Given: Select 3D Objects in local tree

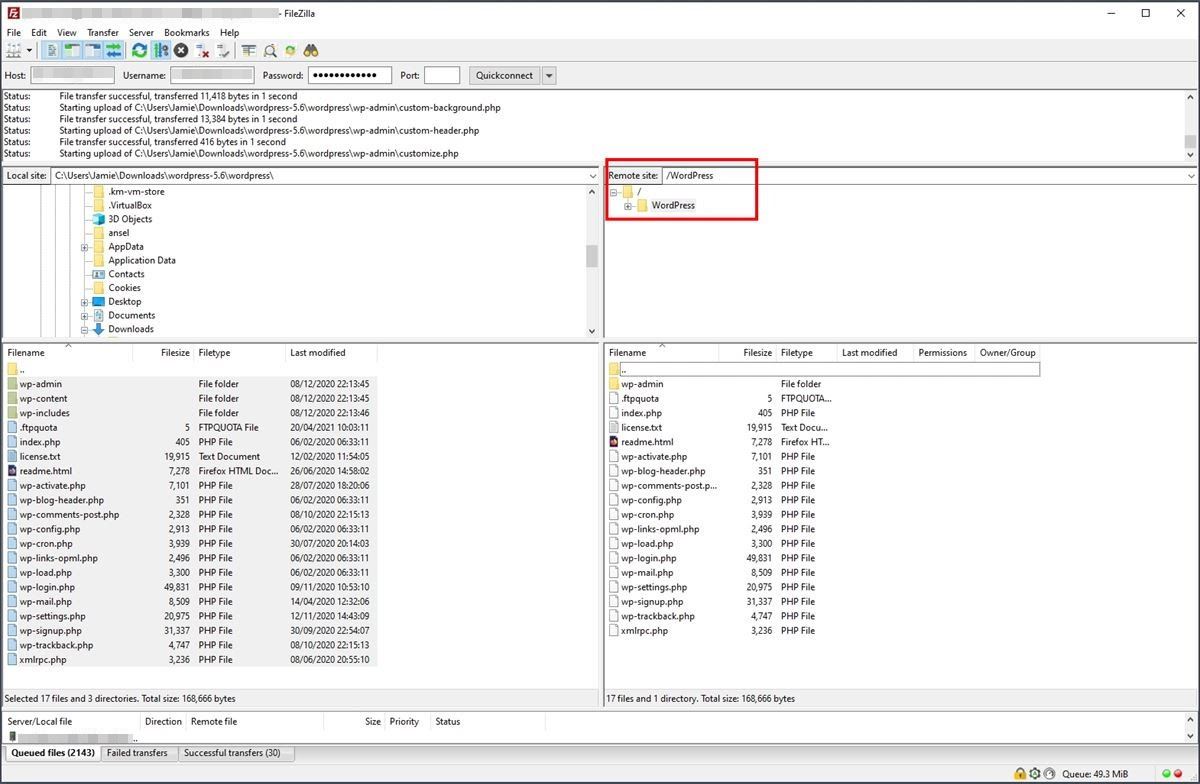Looking at the screenshot, I should (x=130, y=219).
